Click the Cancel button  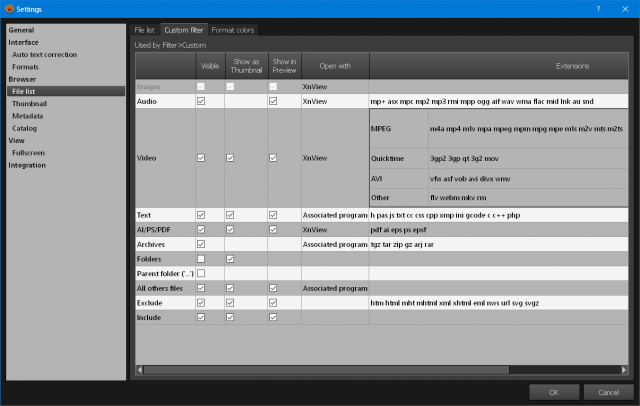(x=608, y=393)
